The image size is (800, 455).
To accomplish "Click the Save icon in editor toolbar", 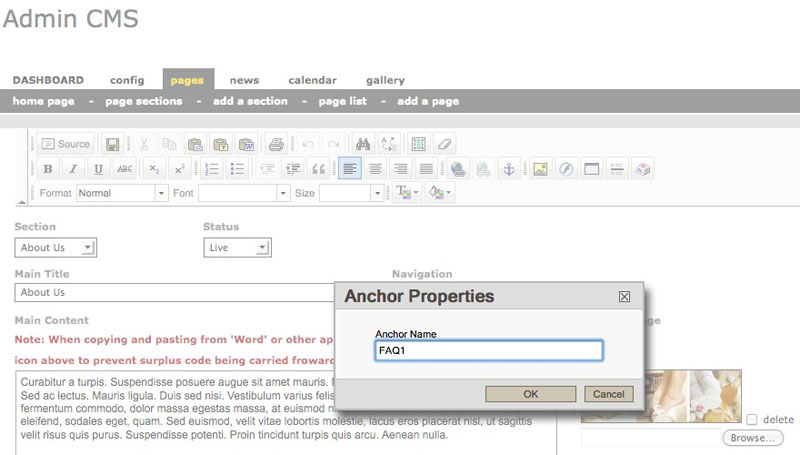I will (x=113, y=144).
